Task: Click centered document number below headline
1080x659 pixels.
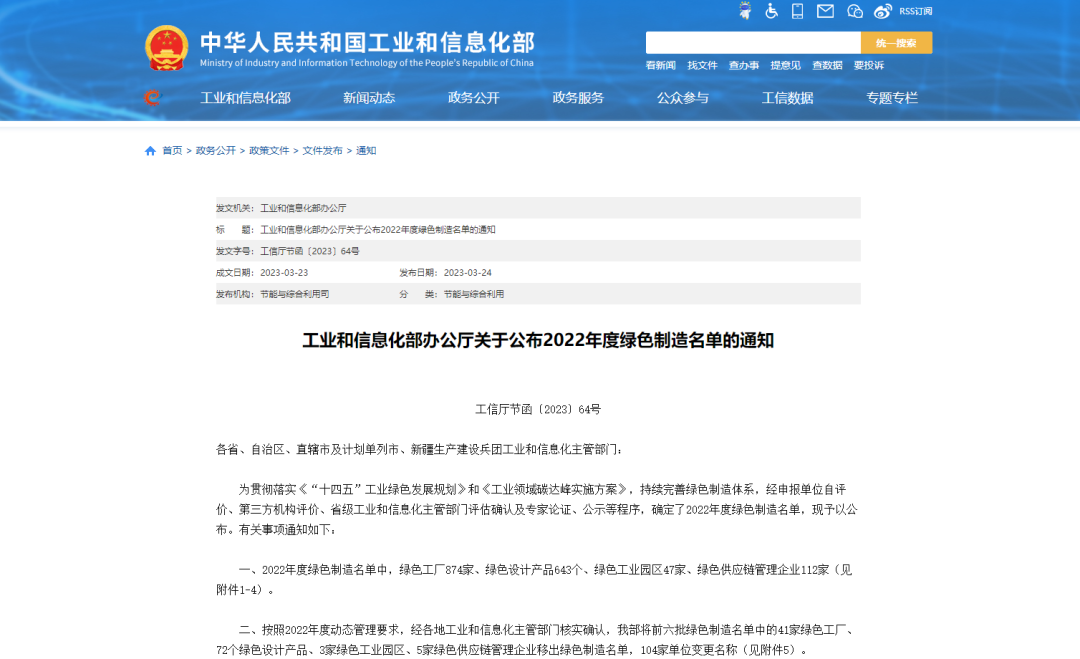Action: (538, 409)
